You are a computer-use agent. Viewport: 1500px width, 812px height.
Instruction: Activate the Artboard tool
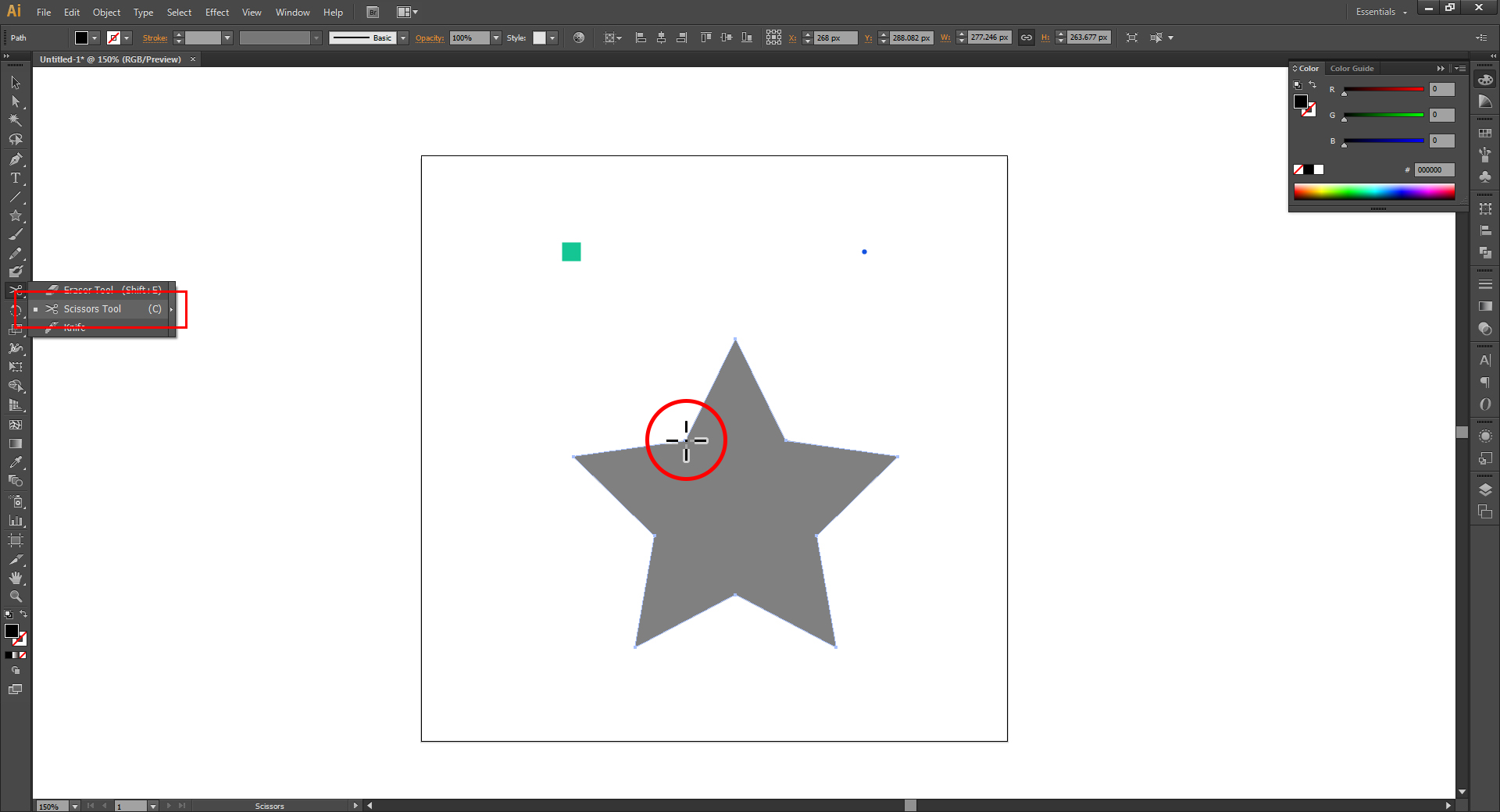point(16,540)
